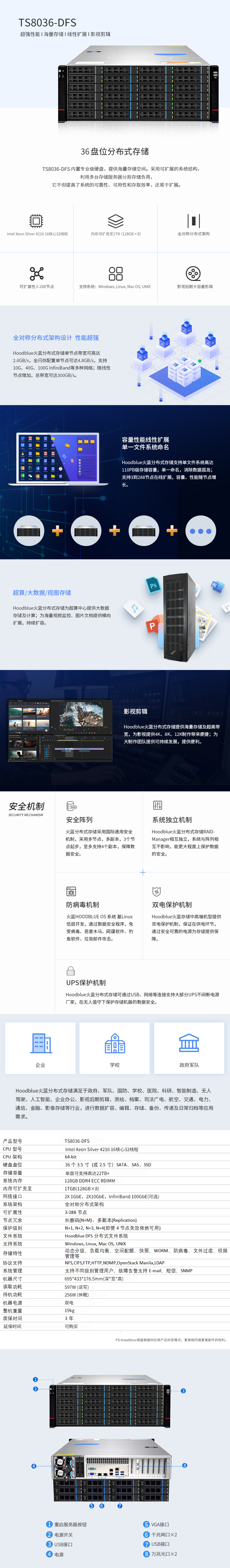Click the heading 36盘位分布式存储

coord(115,152)
